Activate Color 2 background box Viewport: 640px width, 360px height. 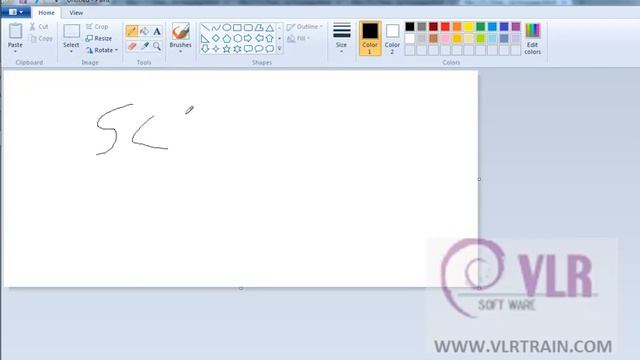click(392, 38)
